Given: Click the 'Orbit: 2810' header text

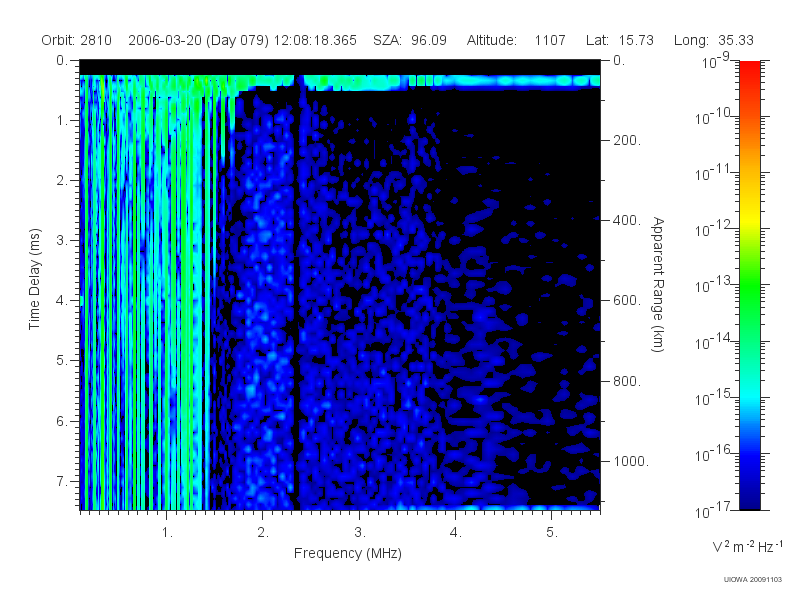Looking at the screenshot, I should [x=77, y=40].
